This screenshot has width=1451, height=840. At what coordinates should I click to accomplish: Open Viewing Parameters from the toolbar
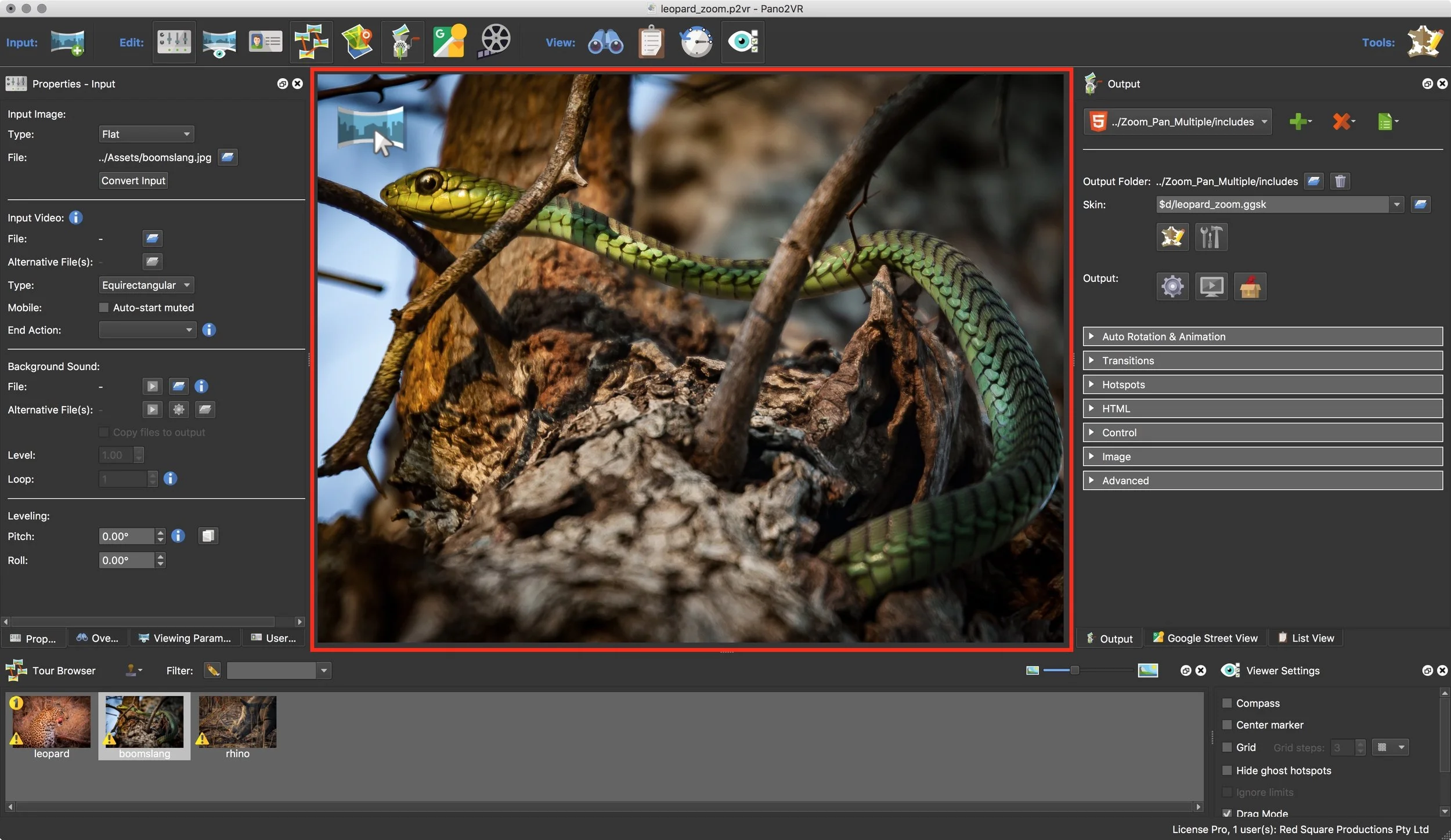(x=219, y=42)
